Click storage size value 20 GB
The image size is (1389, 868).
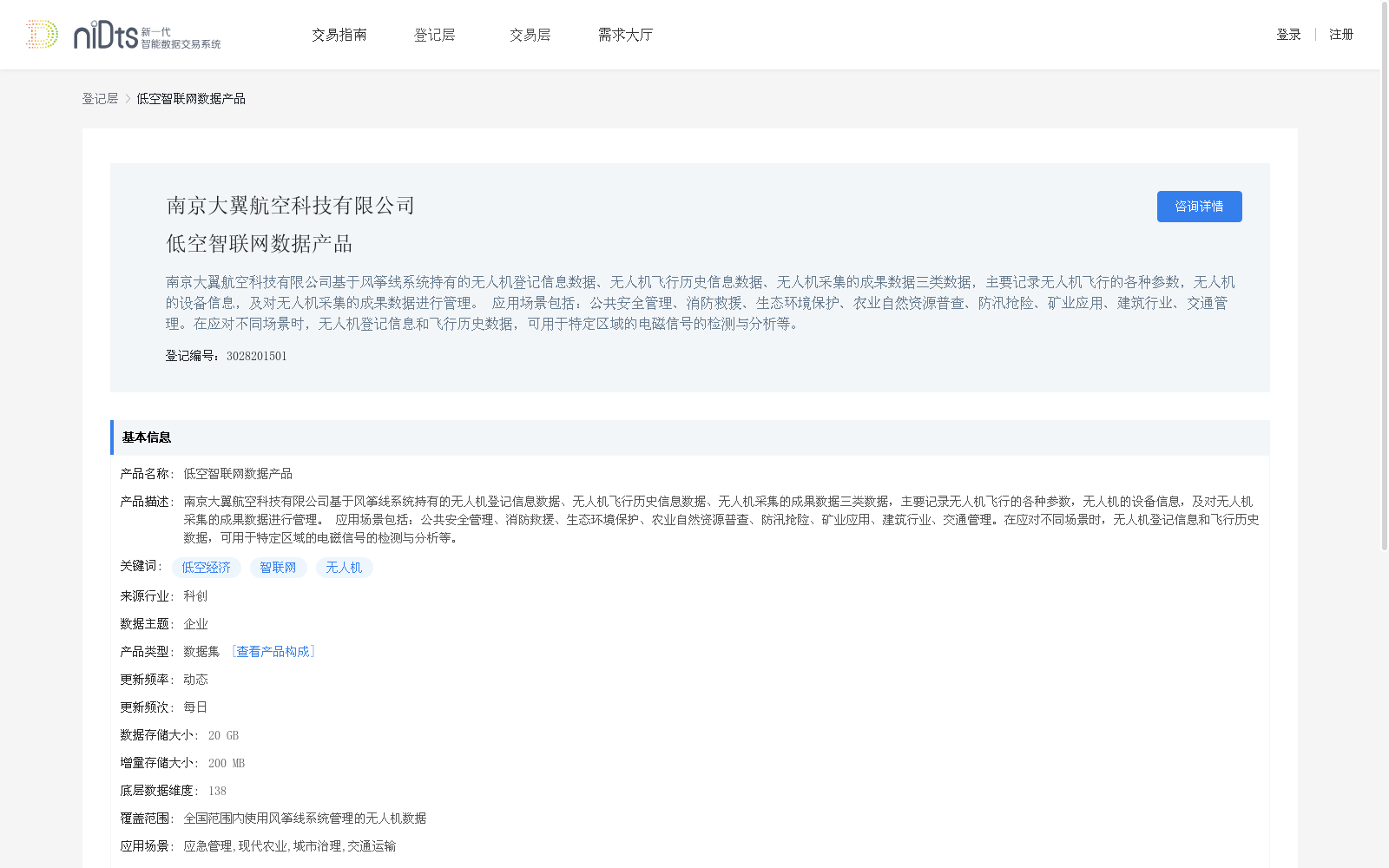coord(223,735)
